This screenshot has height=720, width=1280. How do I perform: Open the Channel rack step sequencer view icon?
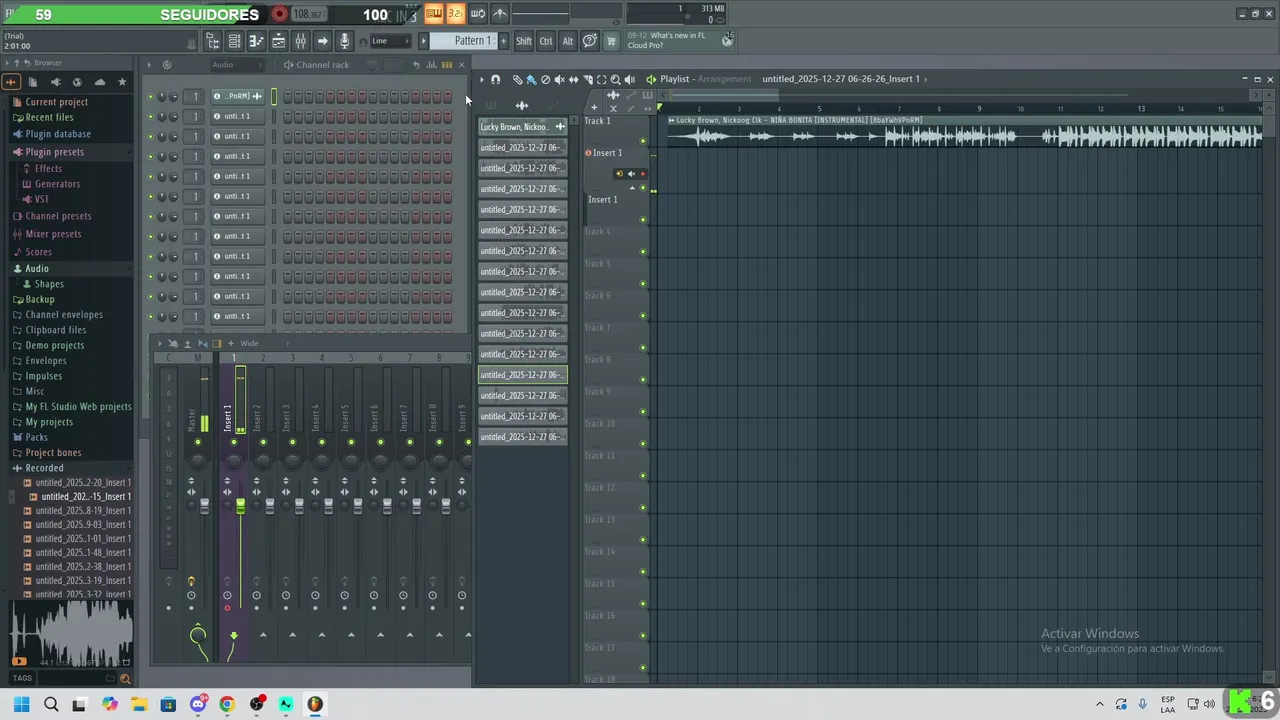[447, 65]
